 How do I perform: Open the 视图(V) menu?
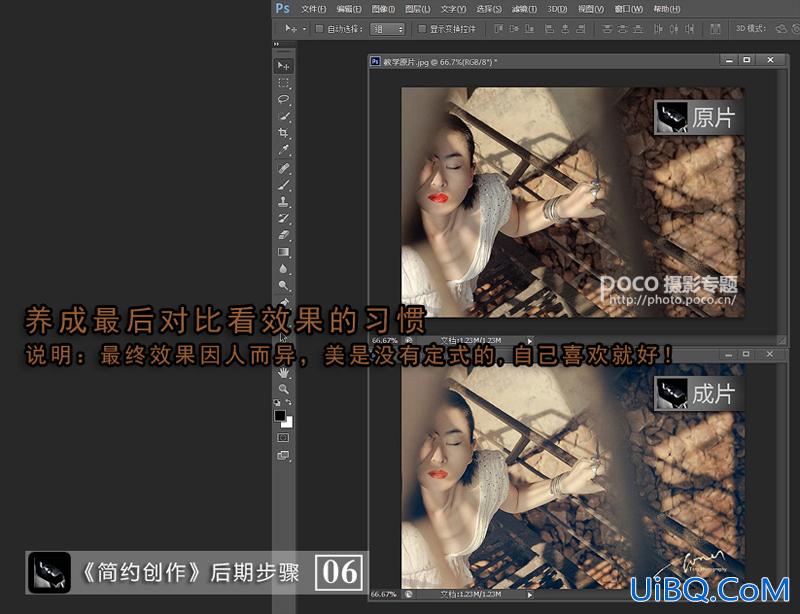pyautogui.click(x=591, y=9)
